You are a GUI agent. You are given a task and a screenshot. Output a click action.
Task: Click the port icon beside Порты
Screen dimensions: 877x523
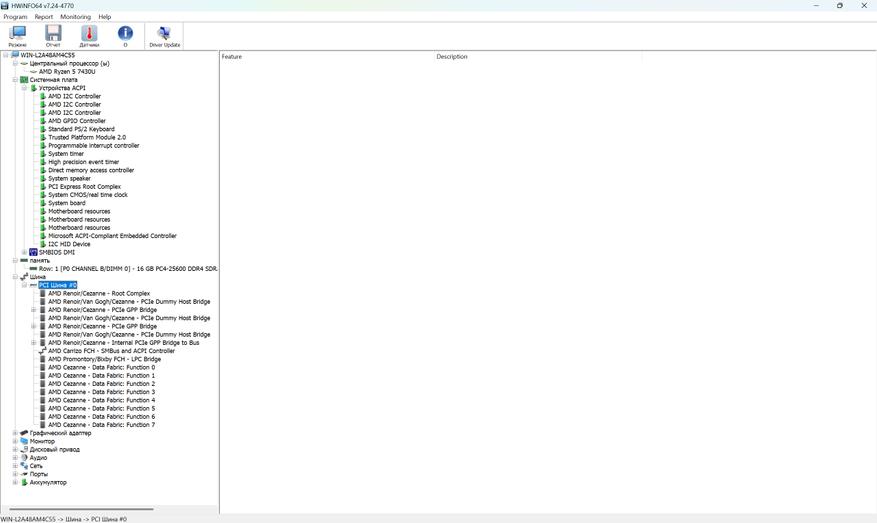pyautogui.click(x=24, y=474)
